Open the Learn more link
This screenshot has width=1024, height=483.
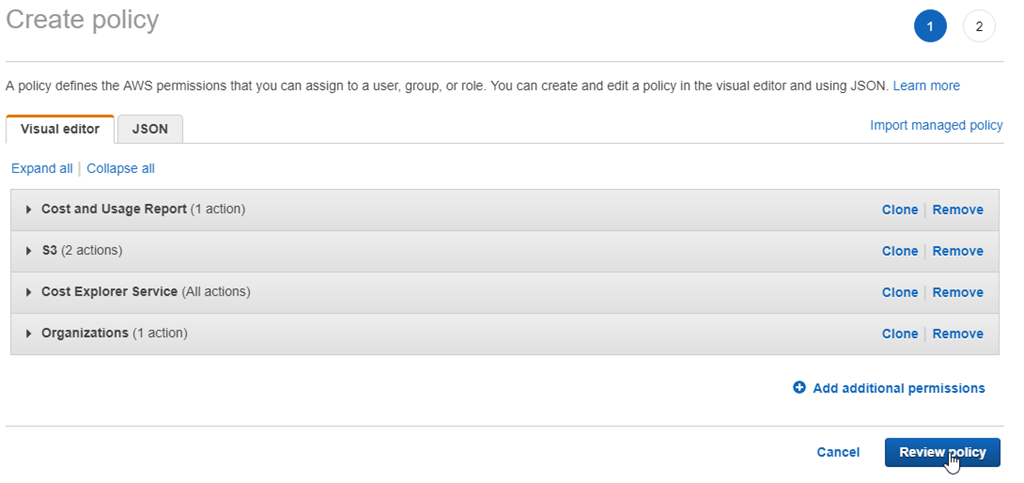tap(926, 86)
